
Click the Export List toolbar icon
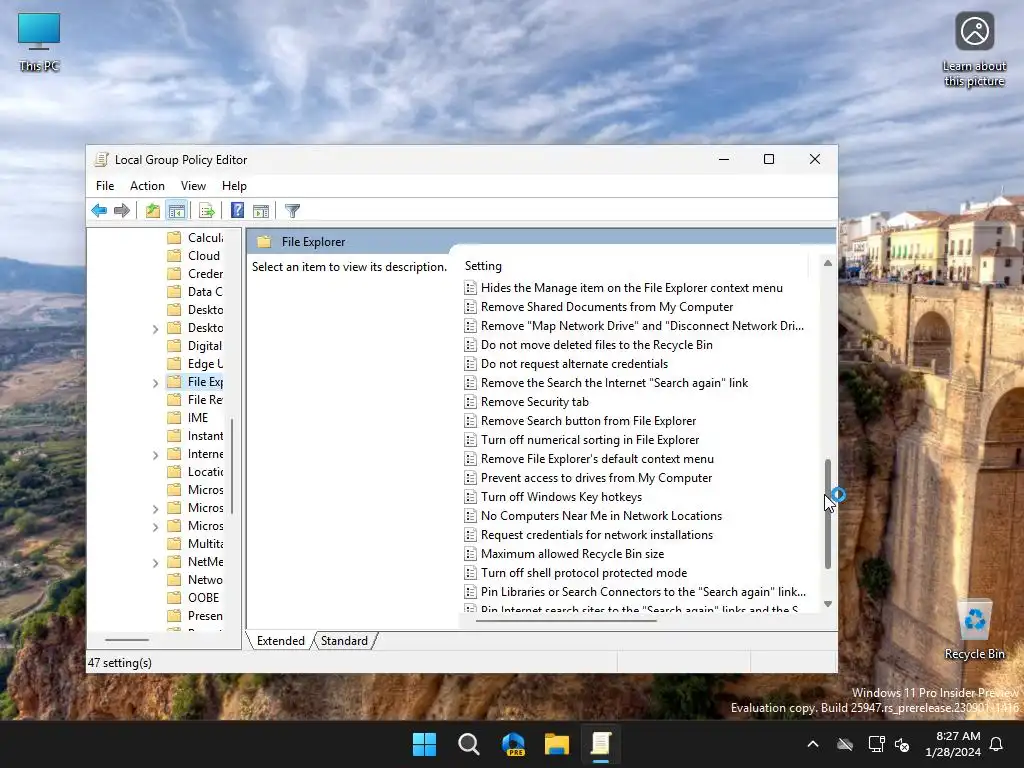(207, 210)
